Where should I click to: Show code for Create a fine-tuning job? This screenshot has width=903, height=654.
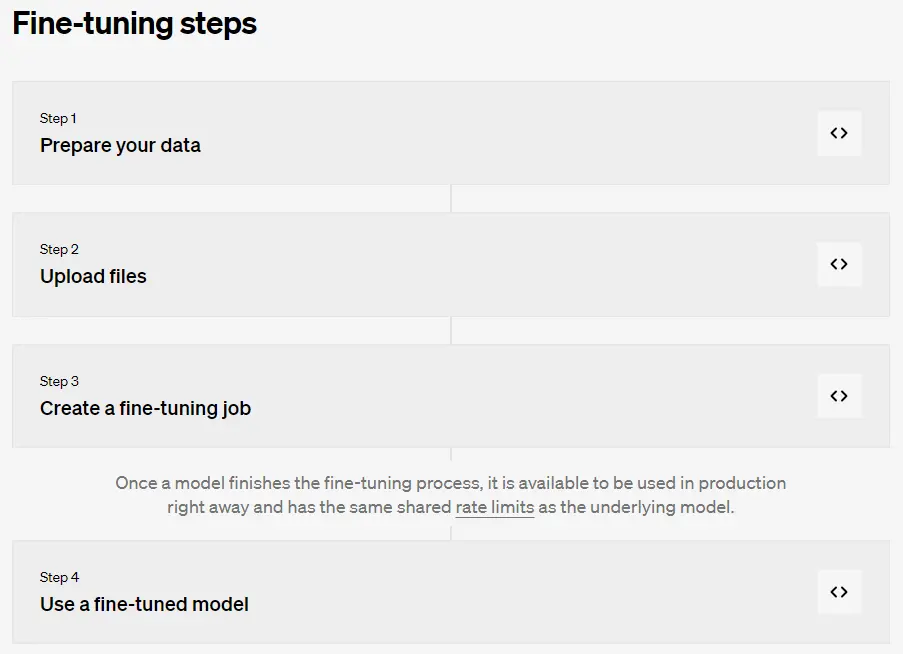(839, 396)
